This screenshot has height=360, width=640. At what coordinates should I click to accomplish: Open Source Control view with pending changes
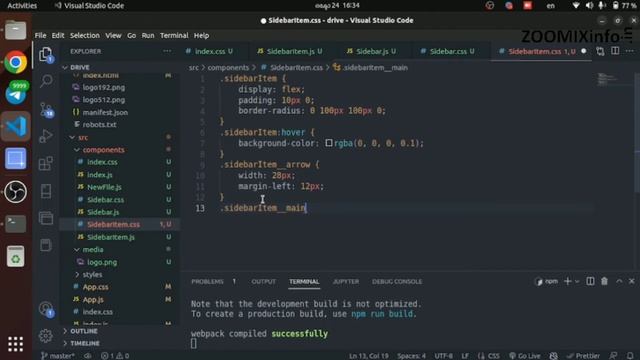pos(46,109)
